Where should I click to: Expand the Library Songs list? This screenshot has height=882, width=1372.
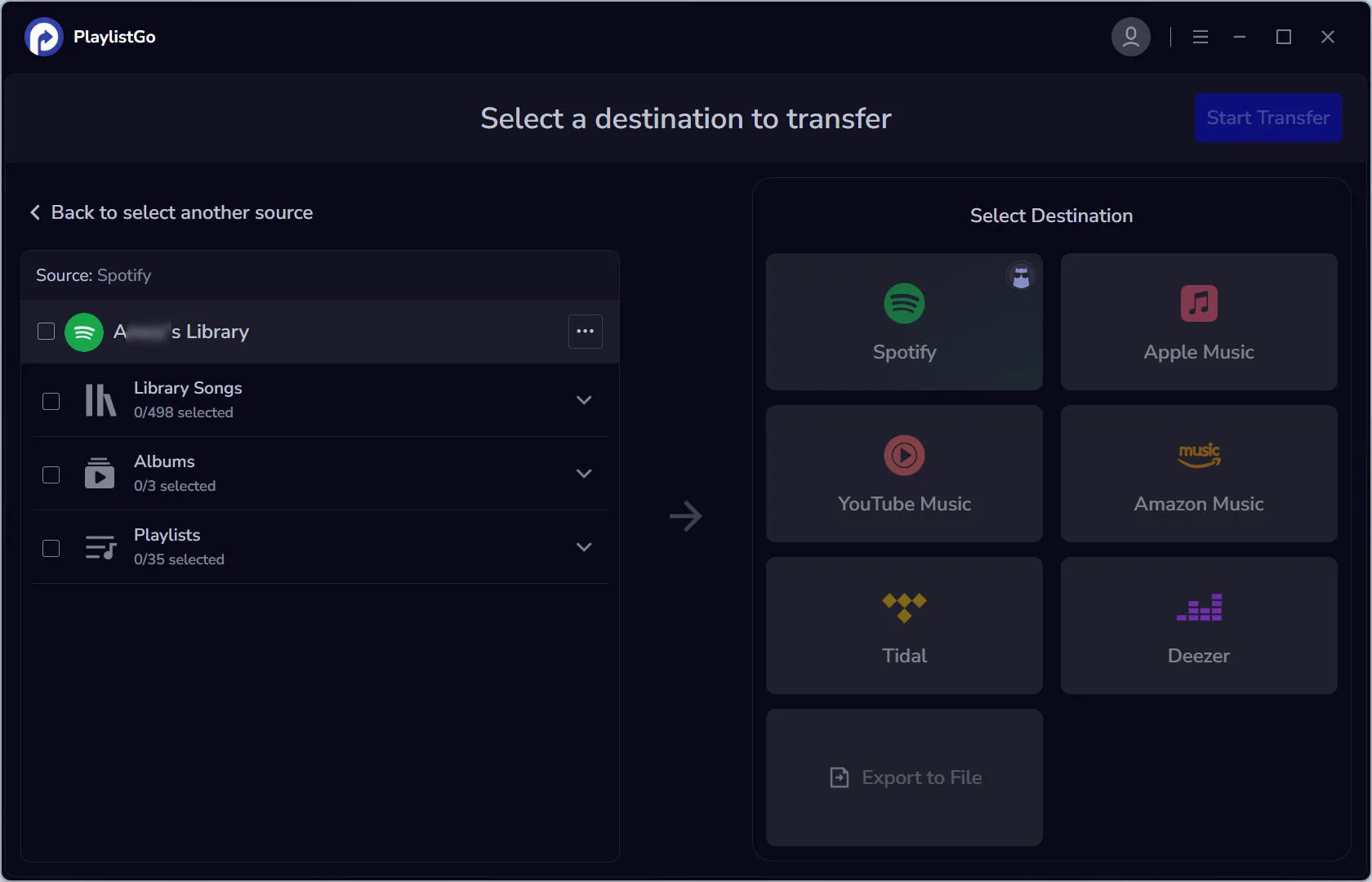coord(584,401)
